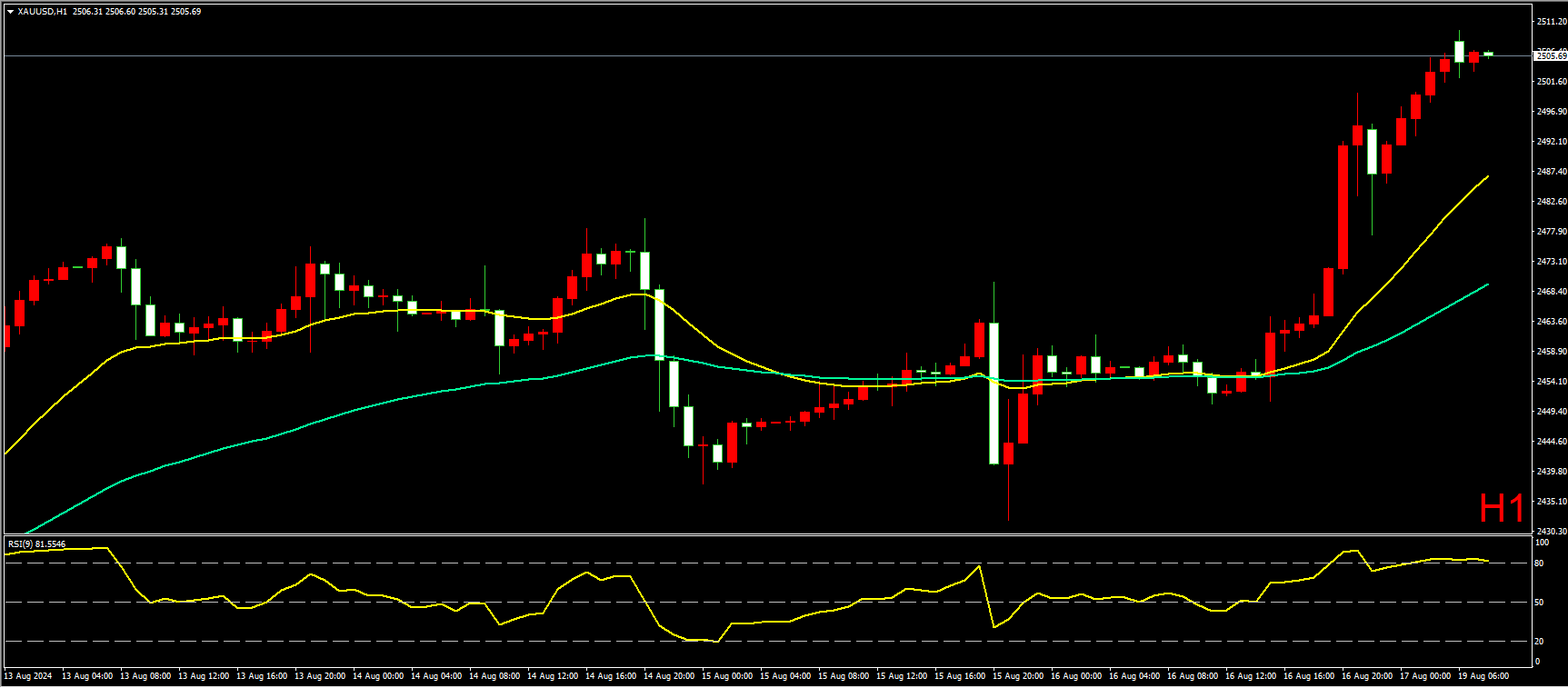Click the 16 Aug 16:00 time label
Screen dimensions: 1568x688
[x=1309, y=676]
